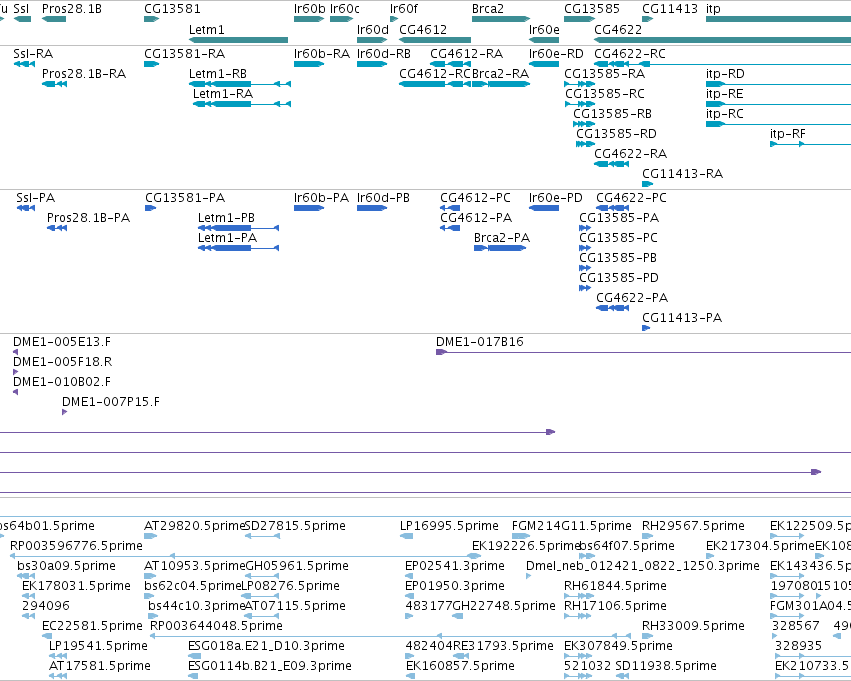Viewport: 851px width, 681px height.
Task: Select transcript itp-RD
Action: [725, 74]
